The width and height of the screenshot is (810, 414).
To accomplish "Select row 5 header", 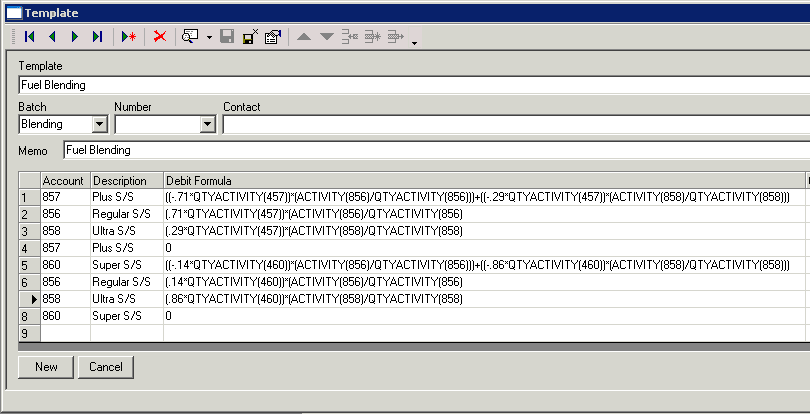I will pyautogui.click(x=29, y=266).
